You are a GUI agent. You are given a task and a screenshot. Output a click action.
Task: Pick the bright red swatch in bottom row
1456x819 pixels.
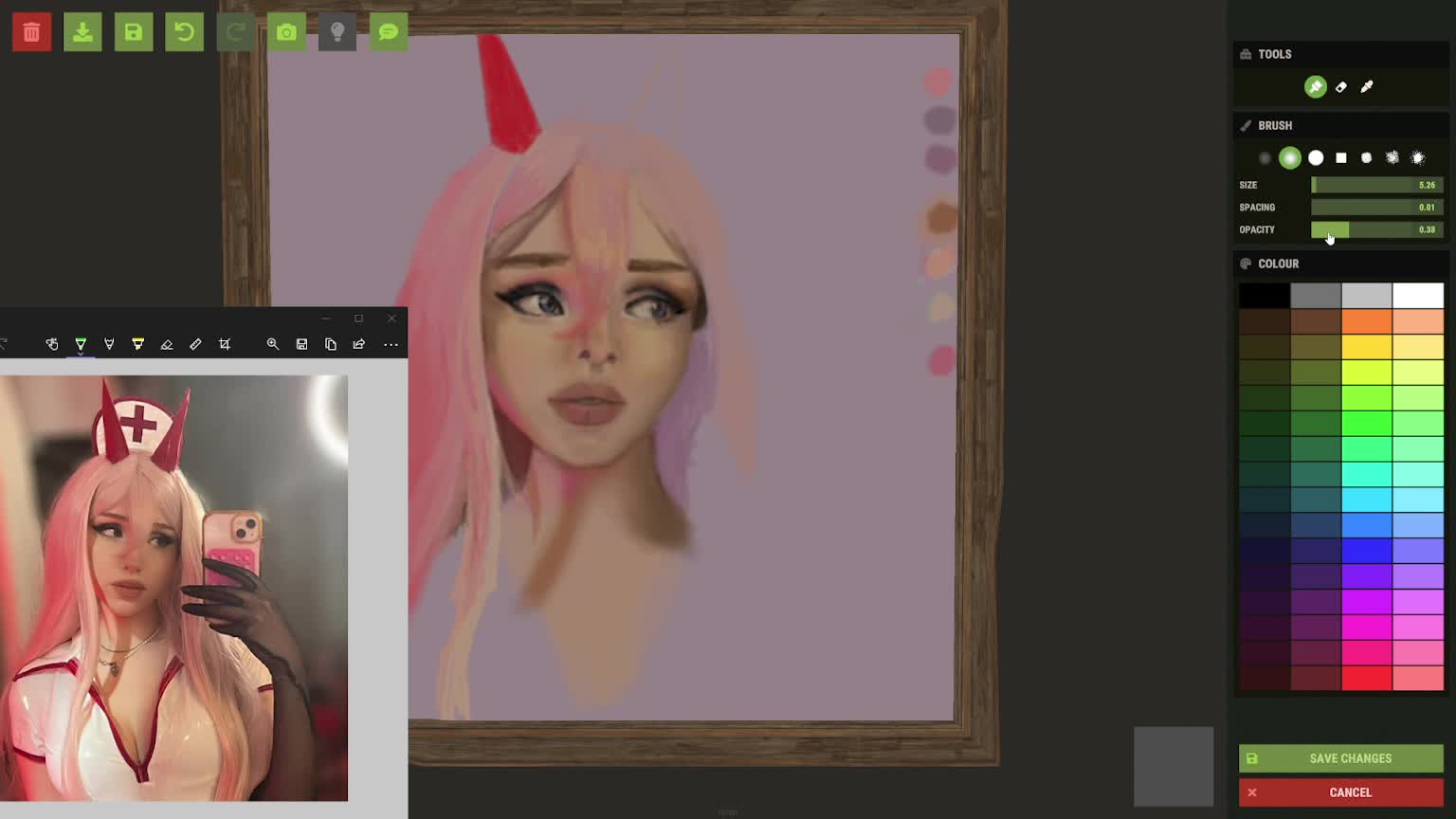[1367, 678]
